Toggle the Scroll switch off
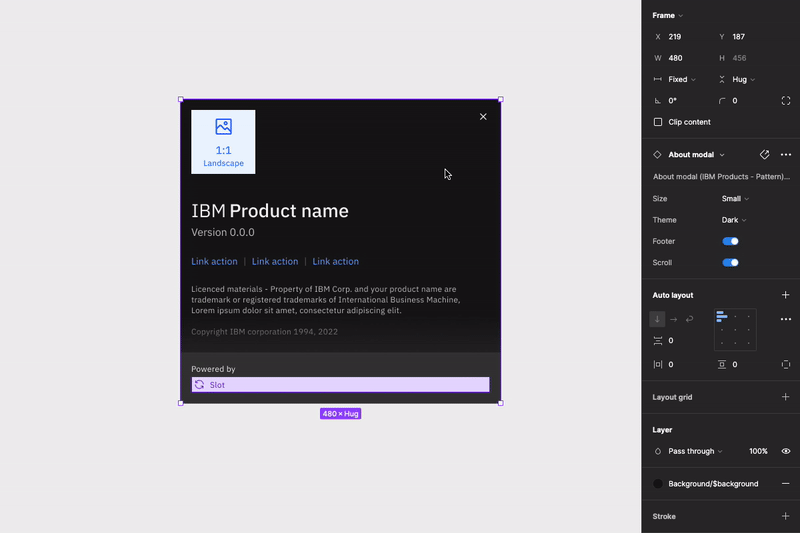800x533 pixels. tap(730, 263)
